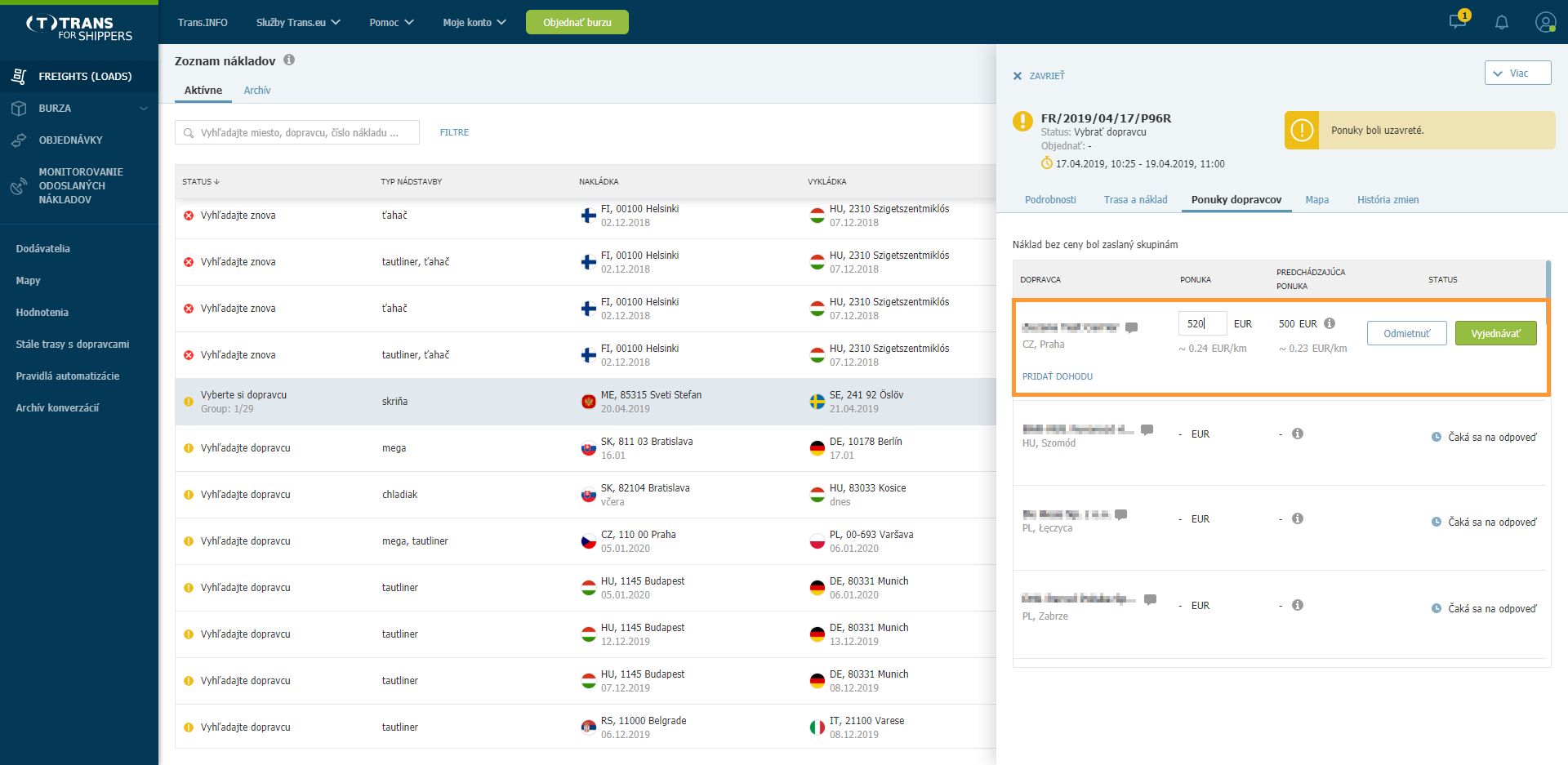The image size is (1568, 765).
Task: Open the Mapa tab
Action: coord(1316,199)
